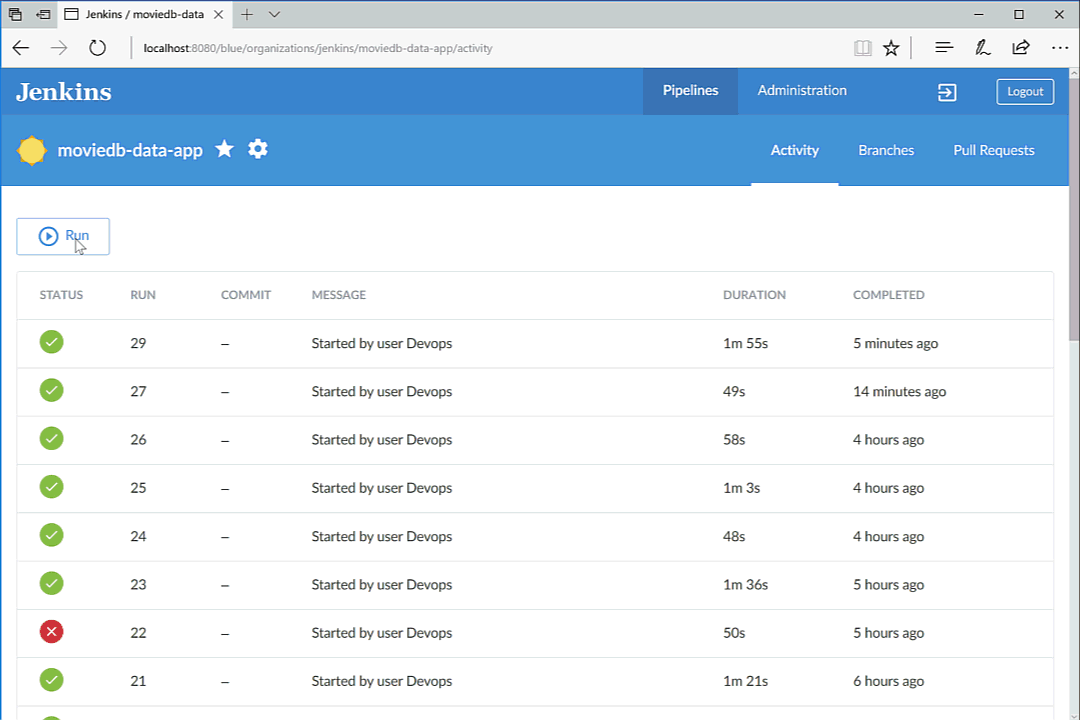
Task: Click the DURATION column header
Action: 754,295
